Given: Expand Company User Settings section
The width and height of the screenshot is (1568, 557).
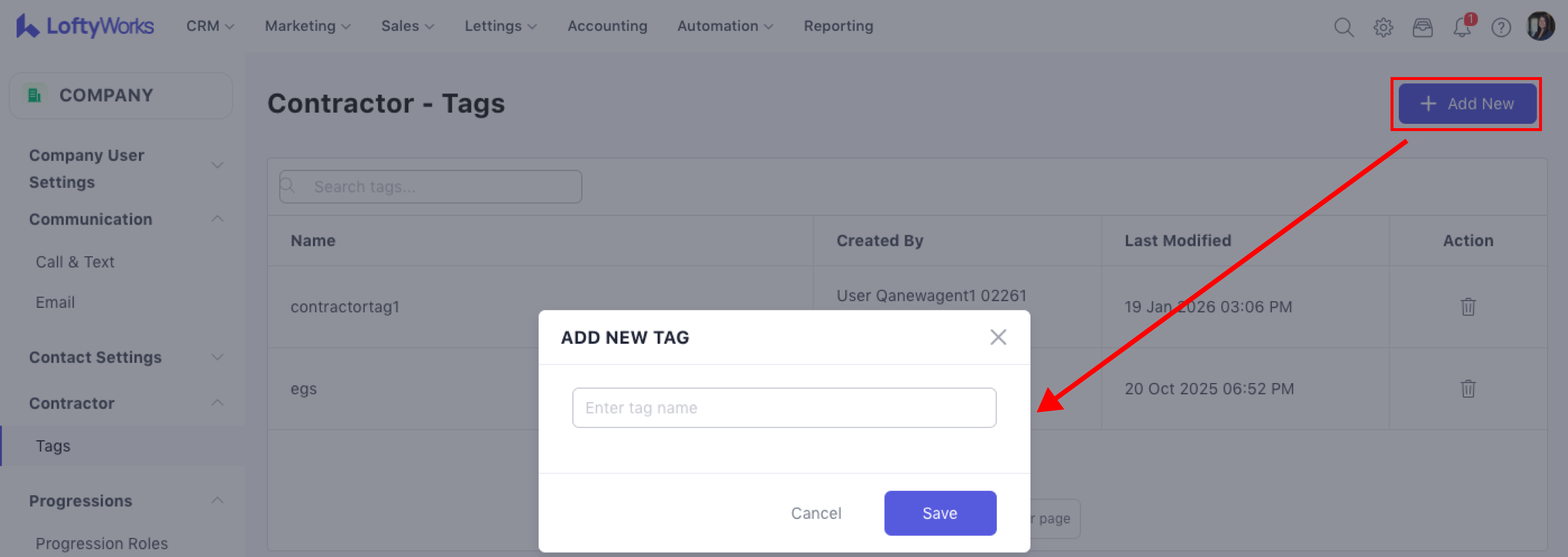Looking at the screenshot, I should [217, 165].
